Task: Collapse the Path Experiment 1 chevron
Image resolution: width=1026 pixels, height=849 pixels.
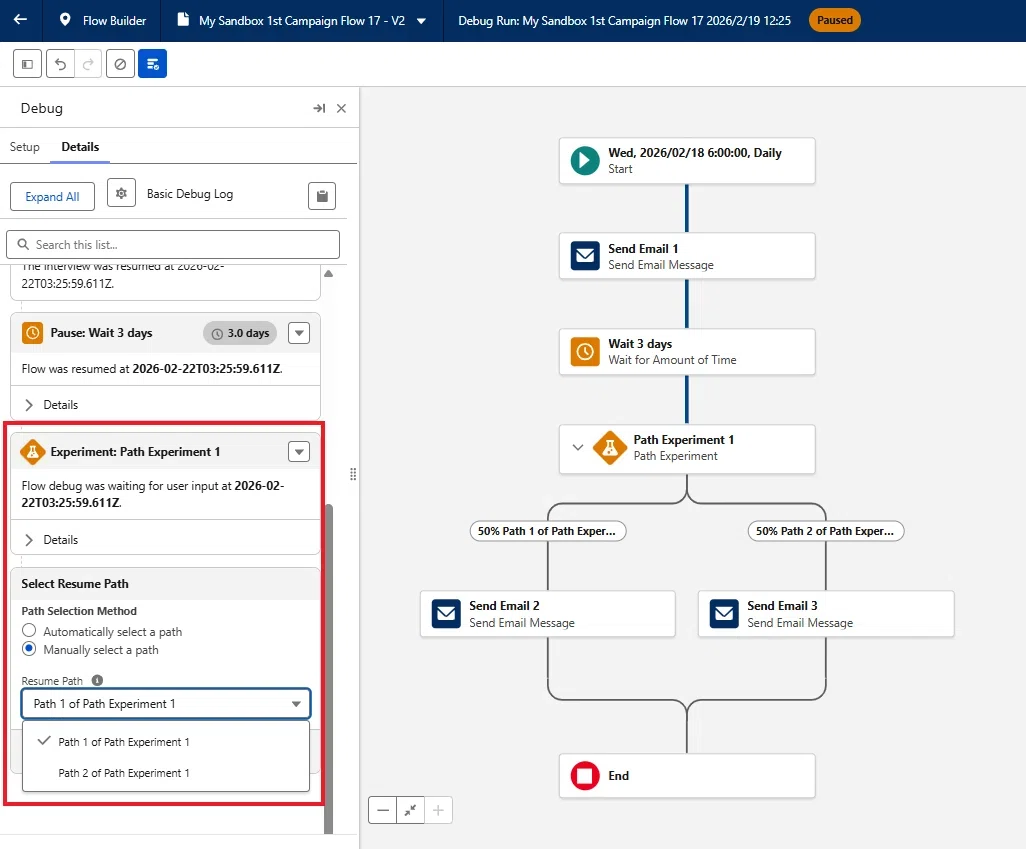Action: (578, 448)
